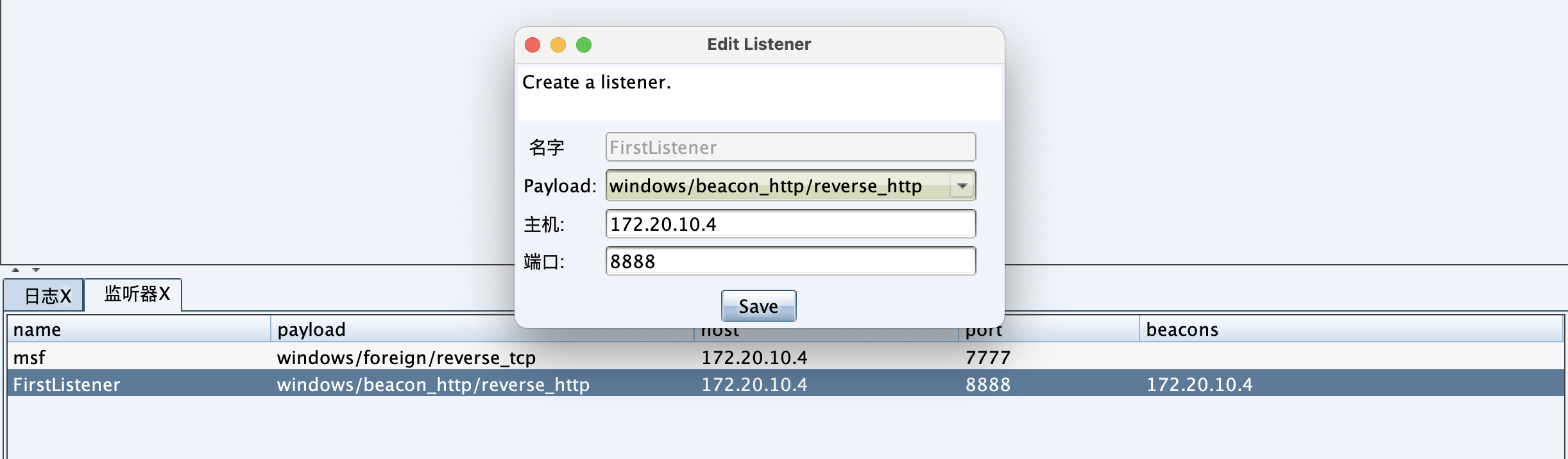Click the 主机 host input field
The height and width of the screenshot is (459, 1568).
(790, 224)
